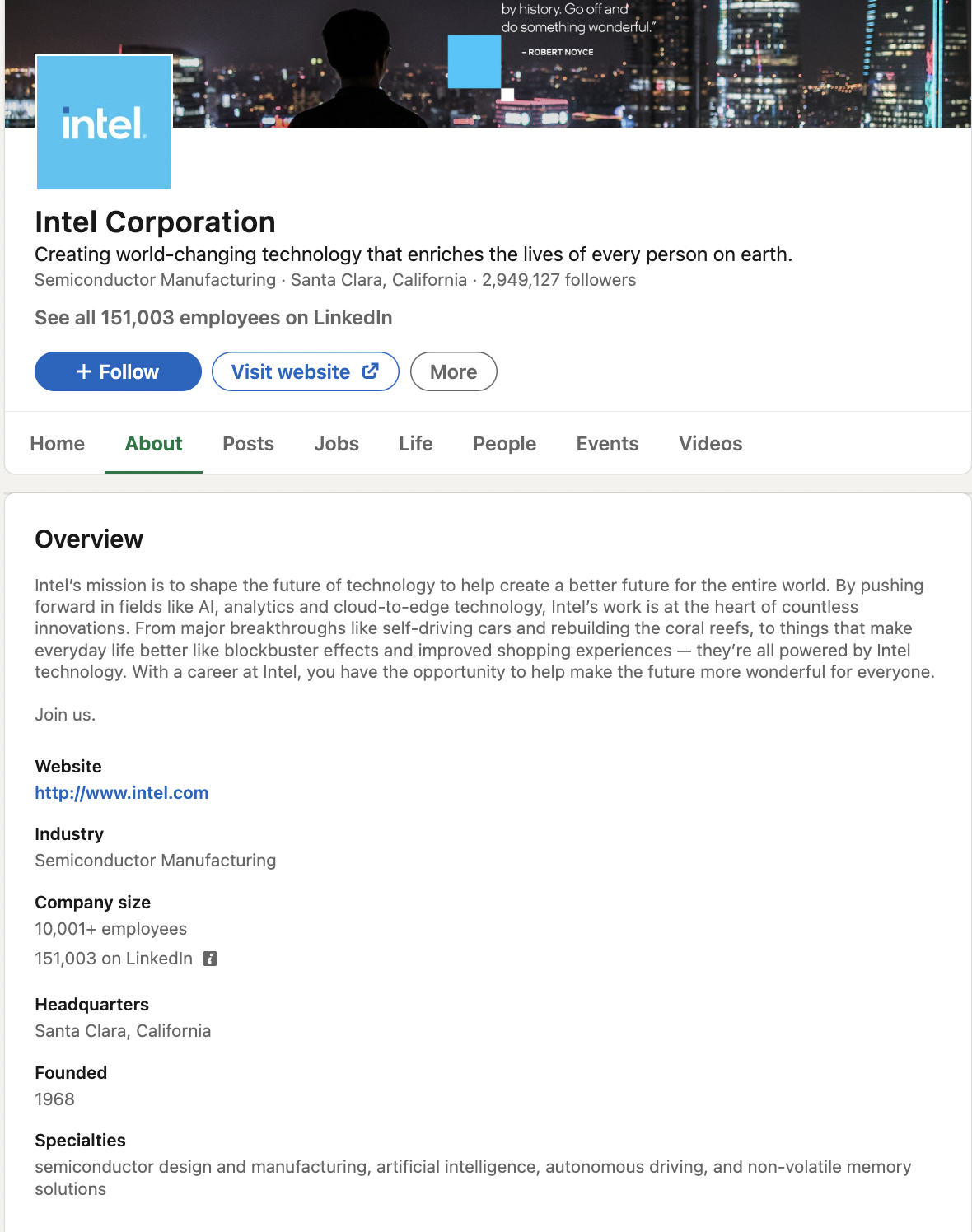Click the external link icon on Visit website
This screenshot has height=1232, width=972.
[370, 371]
